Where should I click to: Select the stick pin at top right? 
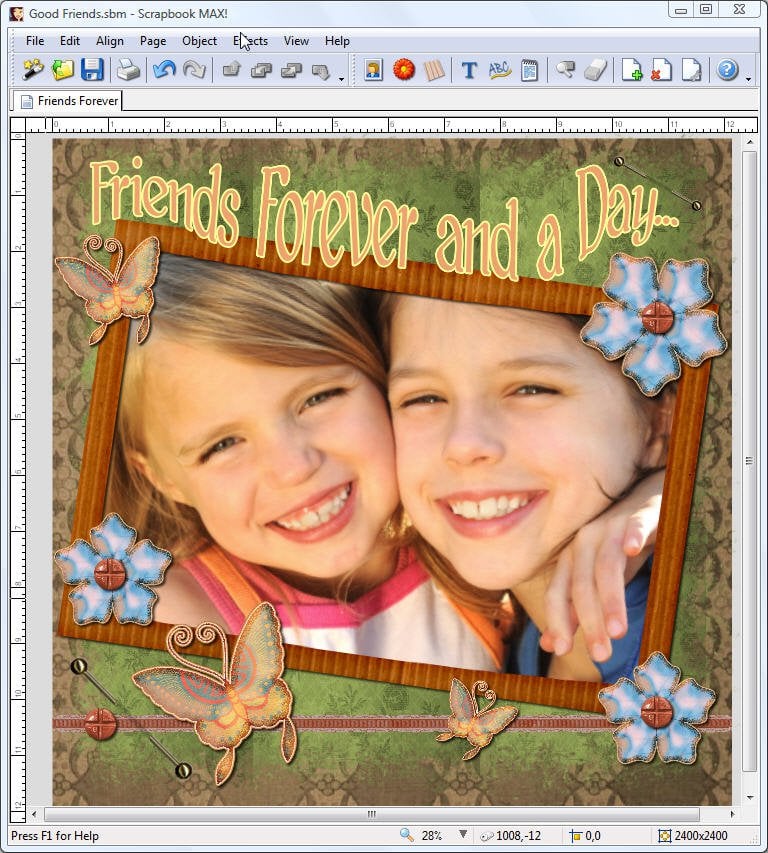point(658,183)
